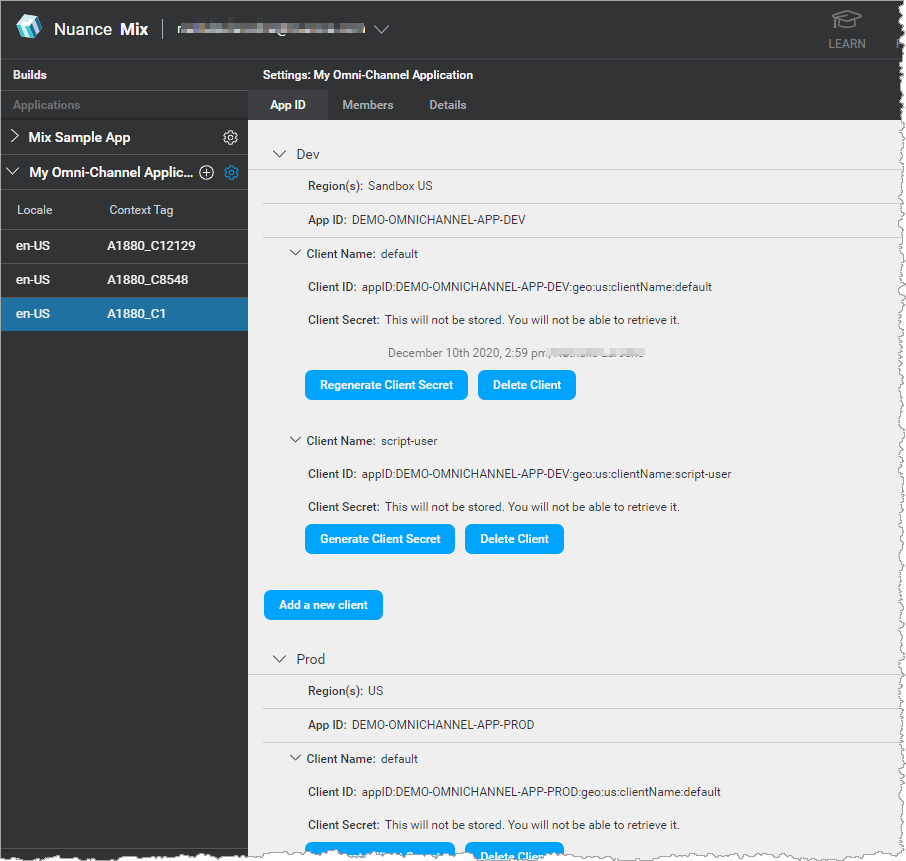Delete the script-user client
906x861 pixels.
click(514, 538)
